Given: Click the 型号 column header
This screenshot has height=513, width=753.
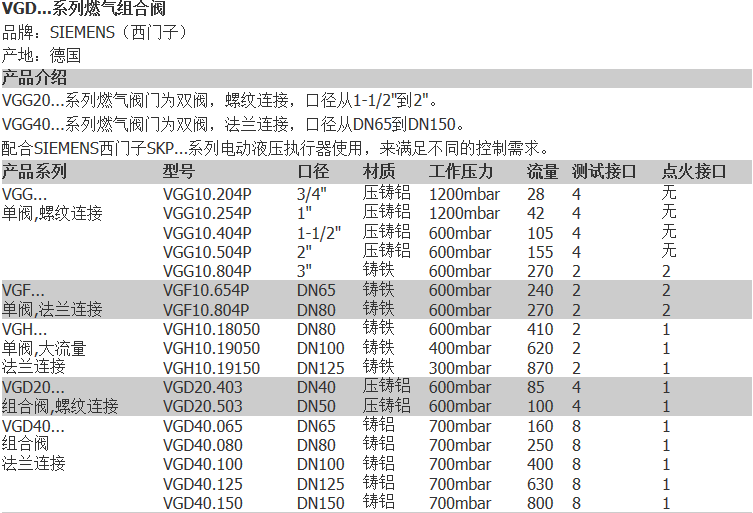Looking at the screenshot, I should [x=179, y=171].
